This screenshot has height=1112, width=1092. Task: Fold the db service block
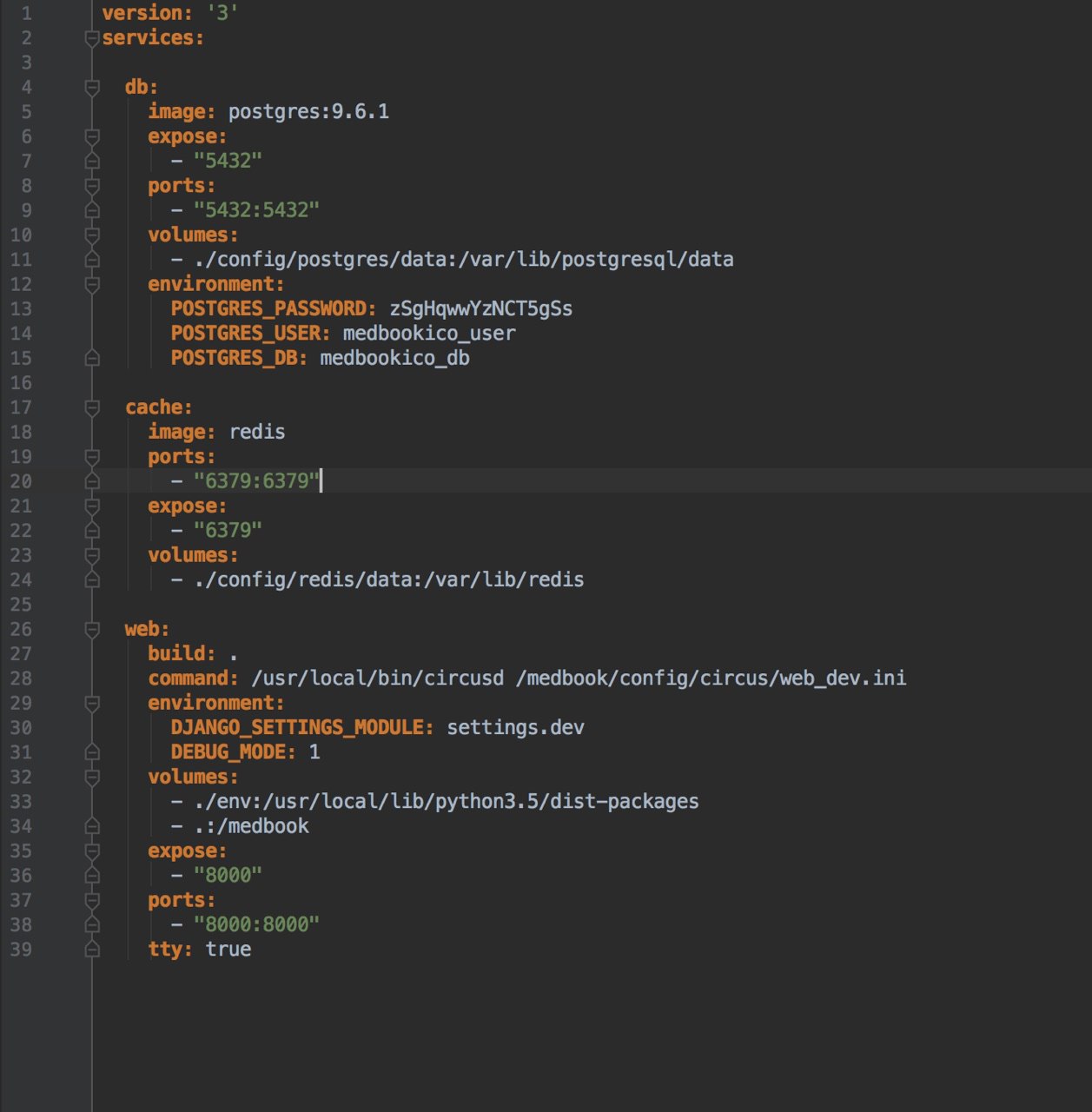[x=92, y=87]
